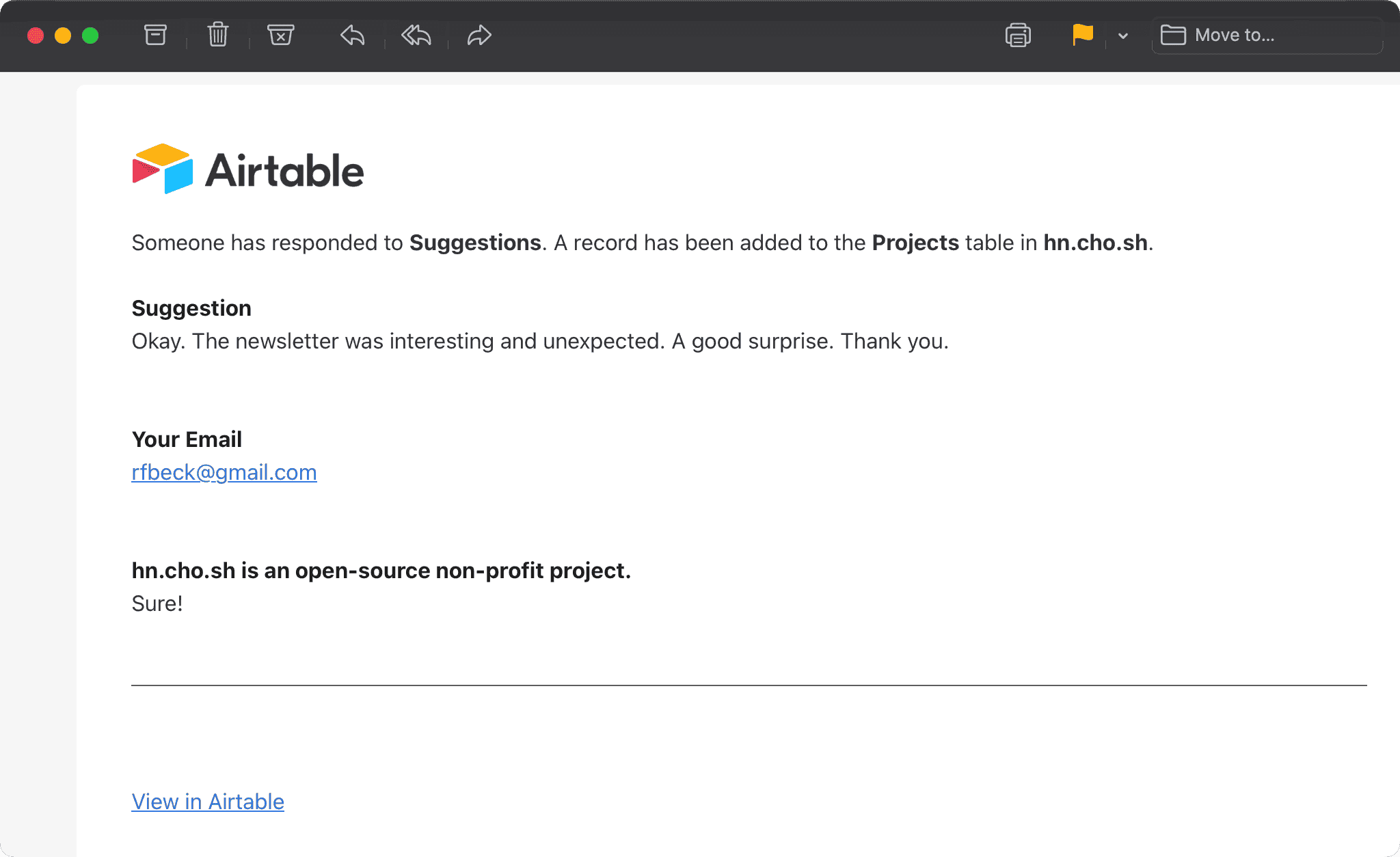1400x857 pixels.
Task: Delete the message with trash icon
Action: (218, 35)
